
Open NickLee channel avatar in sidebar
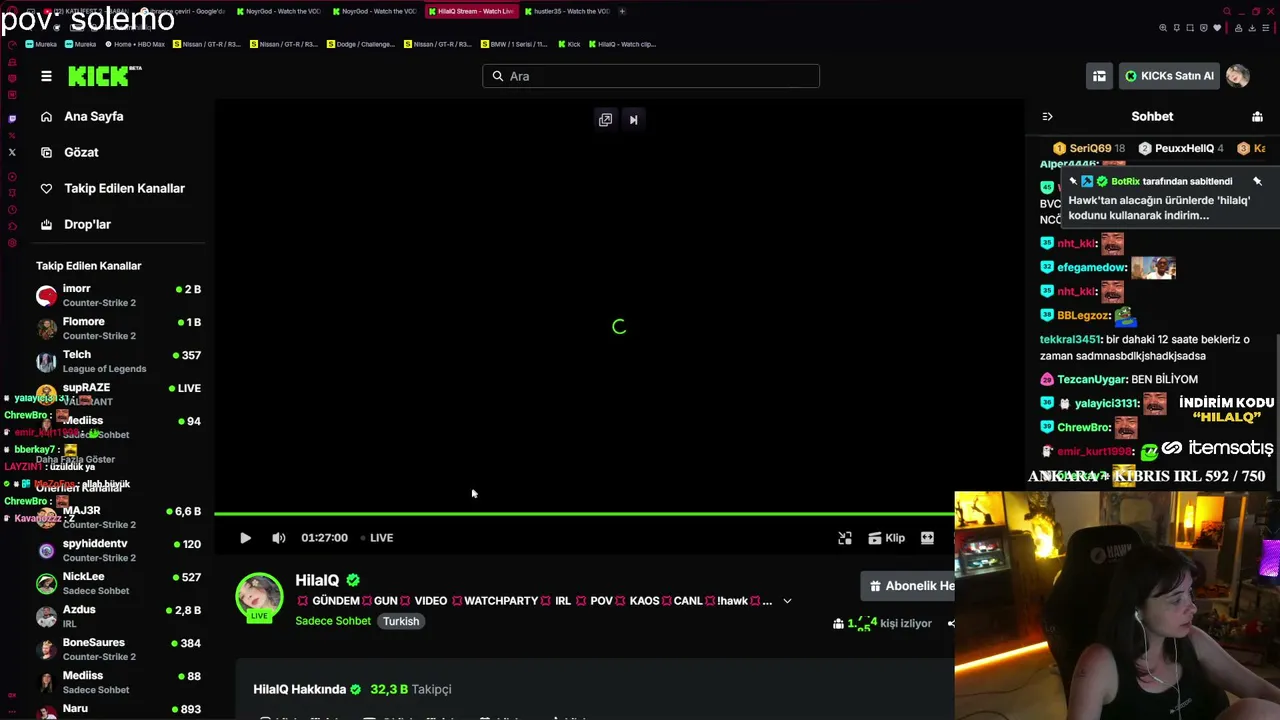pos(46,583)
